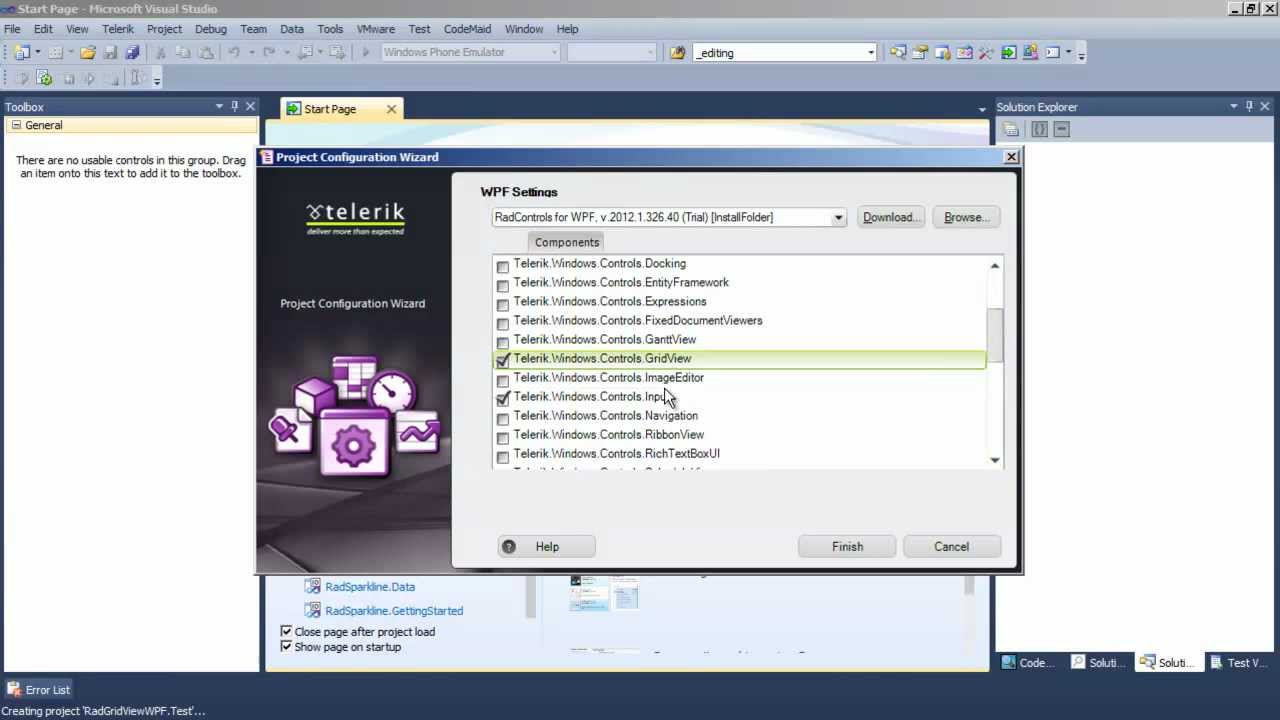Open Solution Explorer from toolbar icon
Screen dimensions: 1280x720
coord(898,52)
